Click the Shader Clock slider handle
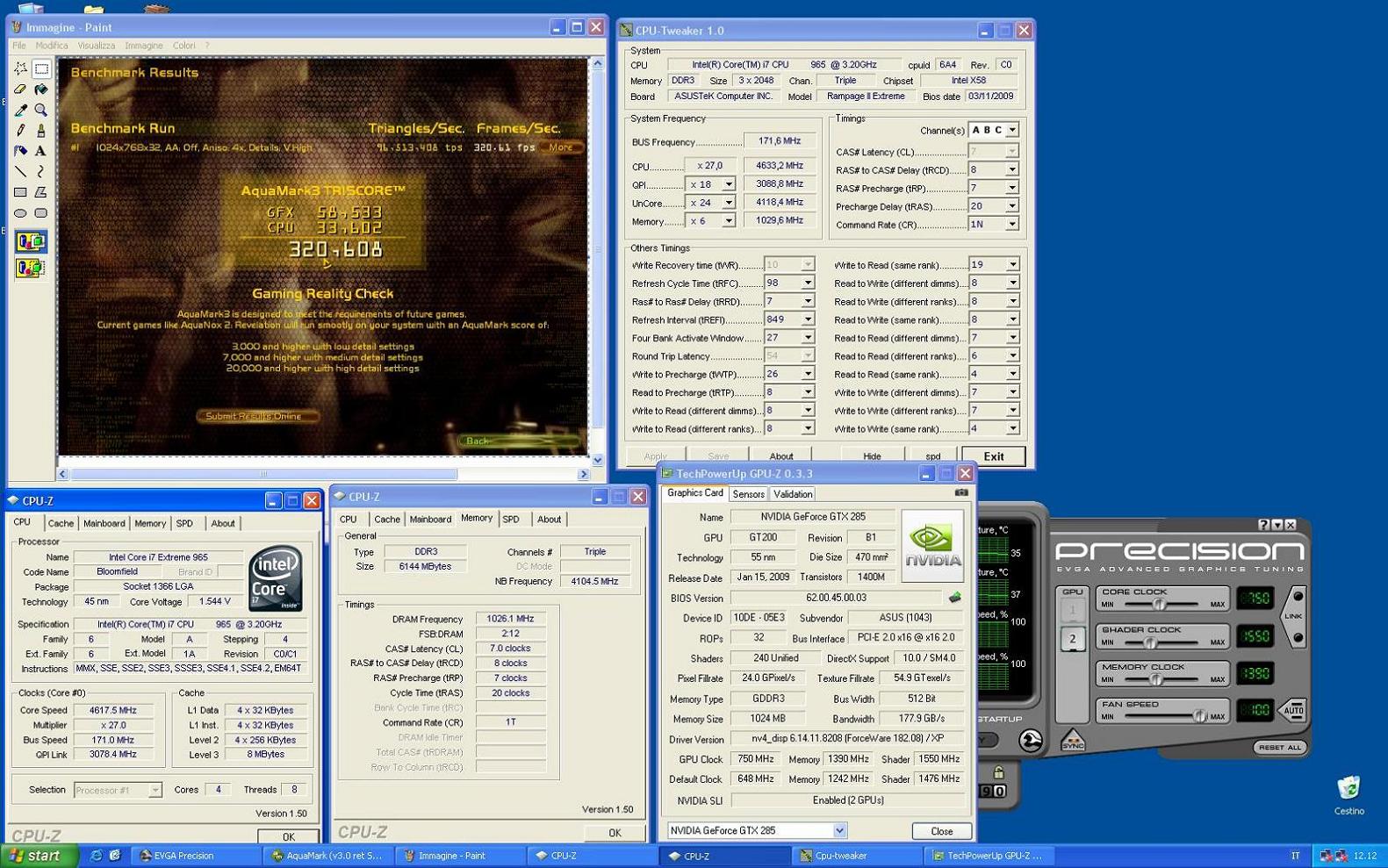 point(1149,642)
